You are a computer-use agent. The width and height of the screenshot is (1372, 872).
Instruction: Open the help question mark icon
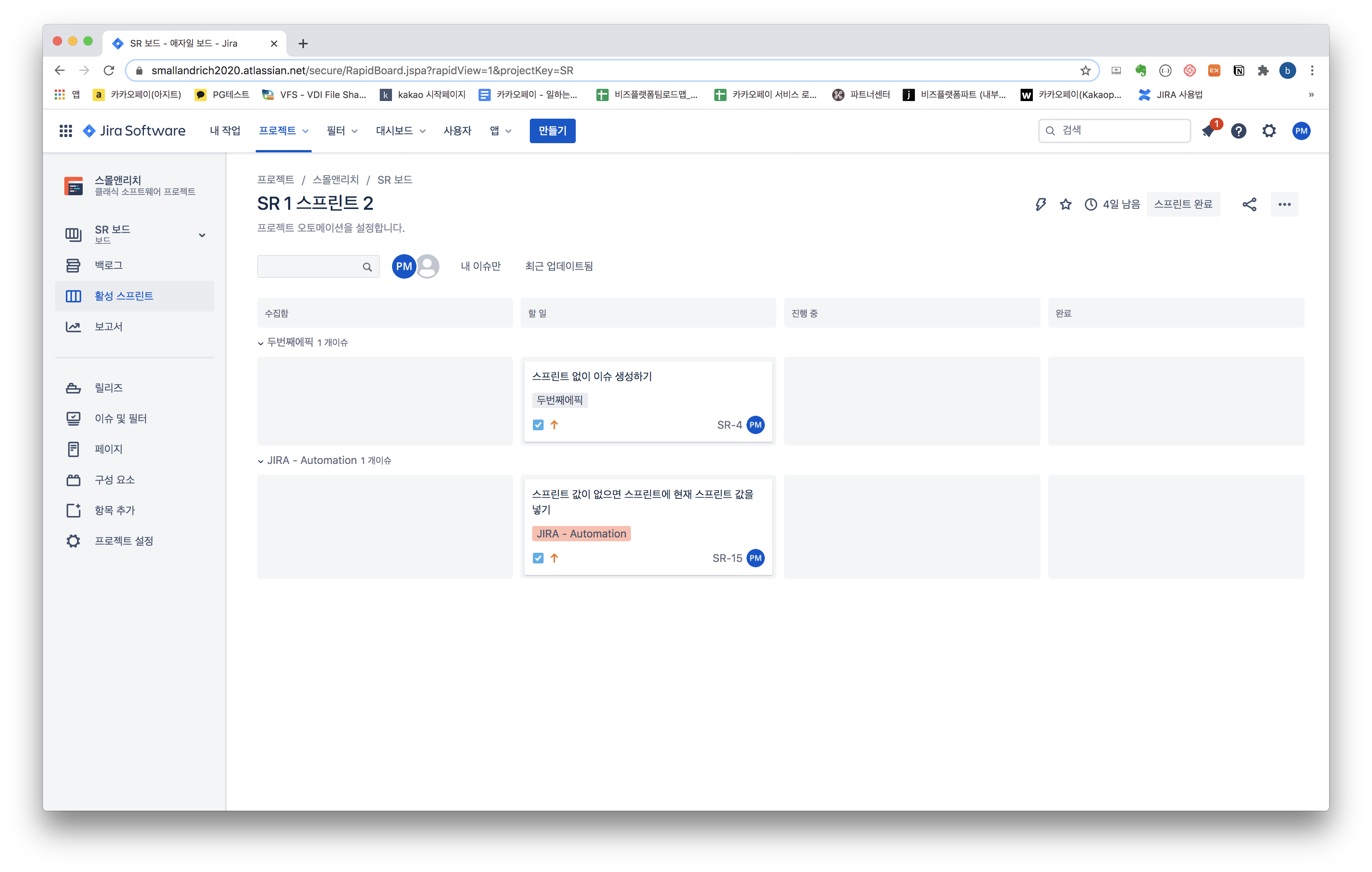click(x=1238, y=131)
